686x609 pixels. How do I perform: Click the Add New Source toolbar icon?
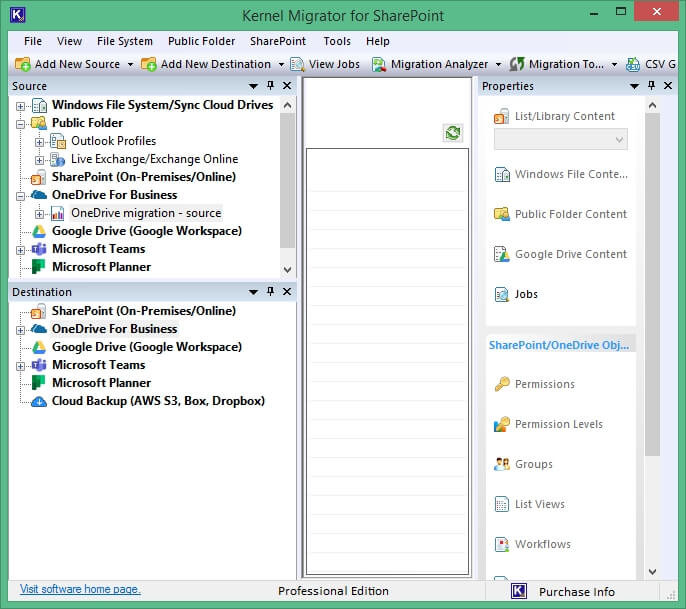[x=22, y=64]
